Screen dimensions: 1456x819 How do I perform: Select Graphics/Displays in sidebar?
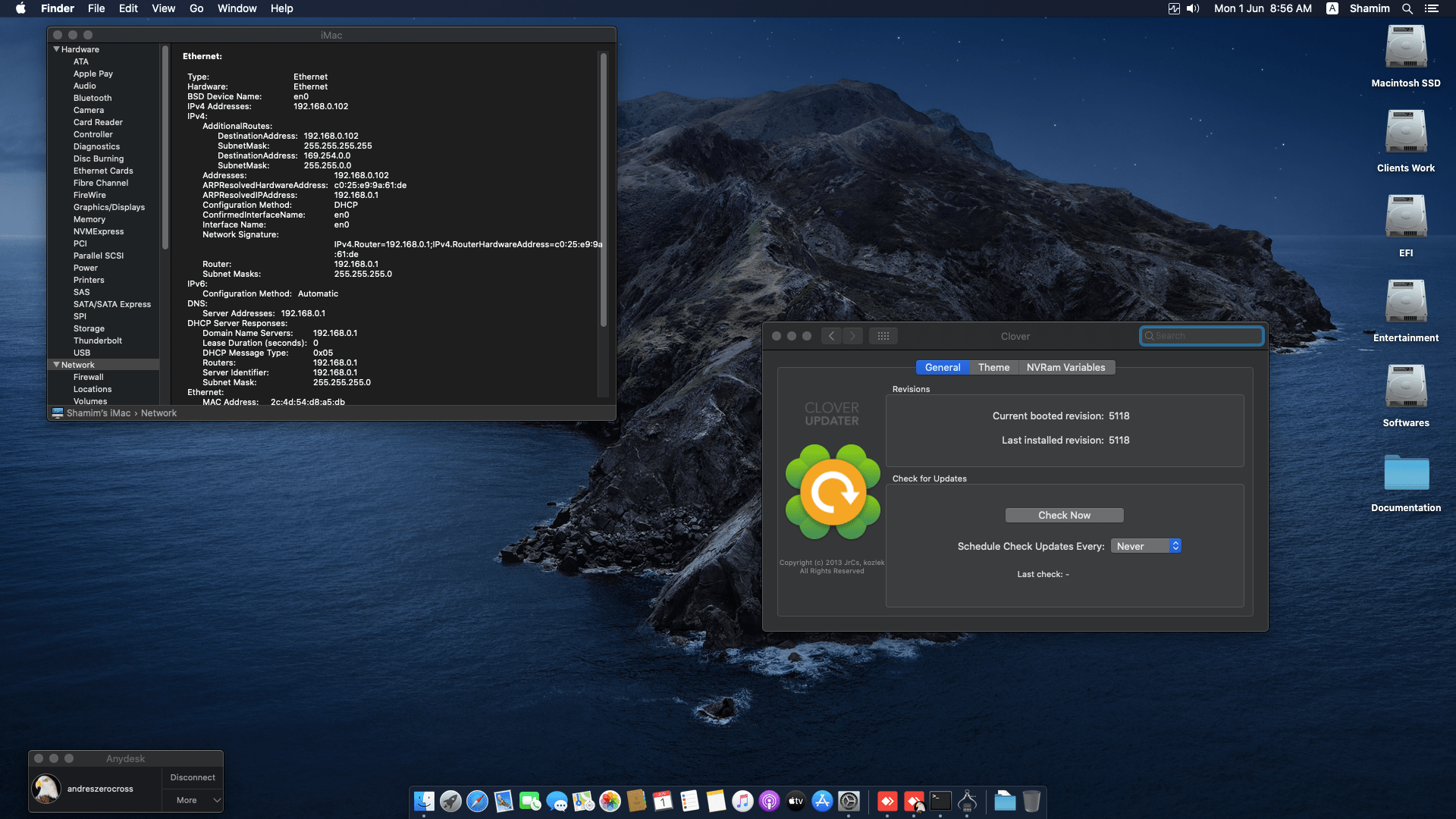pos(109,207)
